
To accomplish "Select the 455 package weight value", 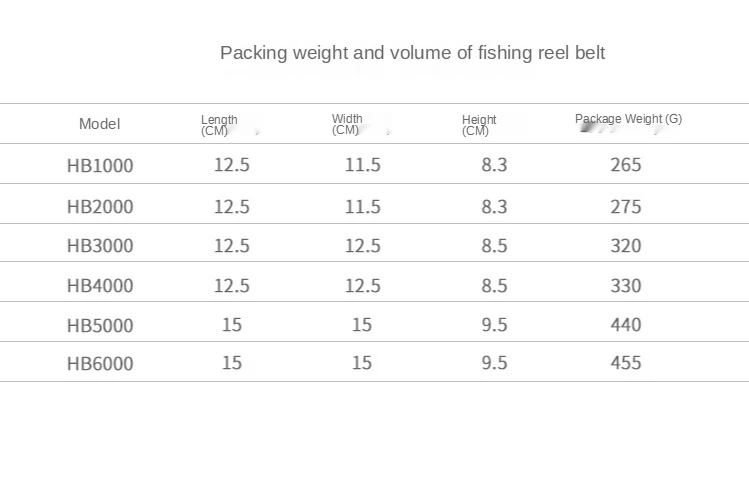I will click(x=626, y=364).
